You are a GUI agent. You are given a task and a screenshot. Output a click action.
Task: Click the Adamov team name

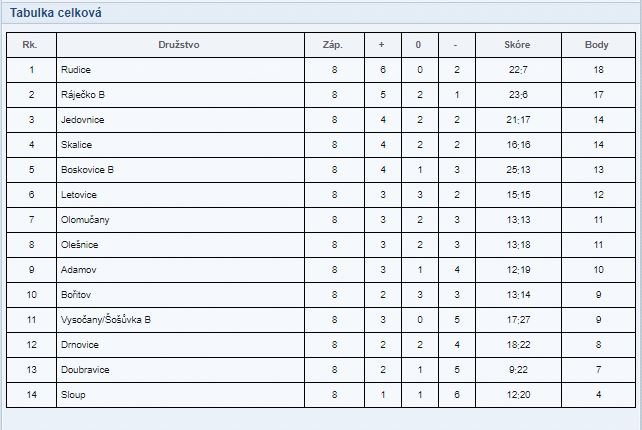pos(78,269)
